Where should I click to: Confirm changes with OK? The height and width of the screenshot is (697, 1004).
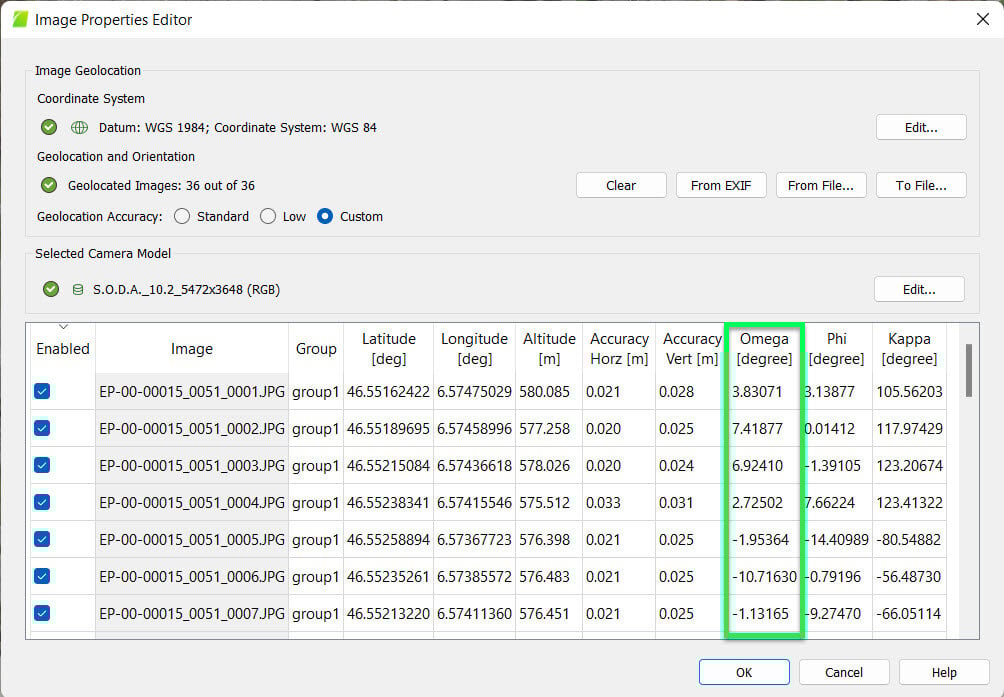743,672
